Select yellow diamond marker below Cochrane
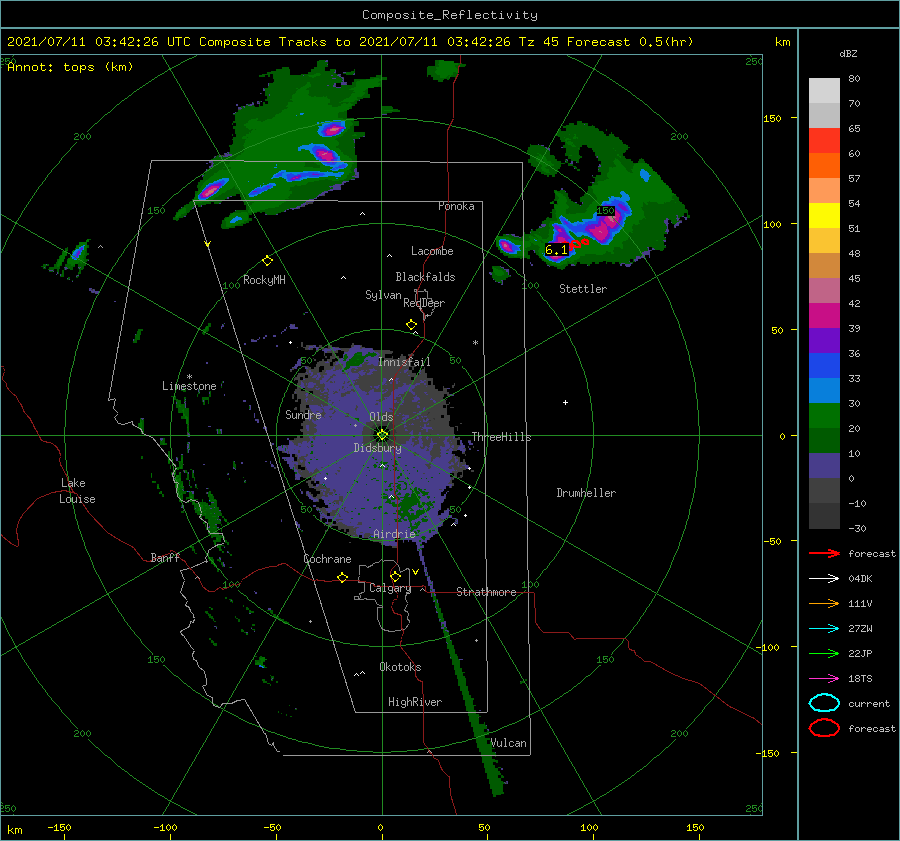Viewport: 900px width, 841px height. pos(342,578)
